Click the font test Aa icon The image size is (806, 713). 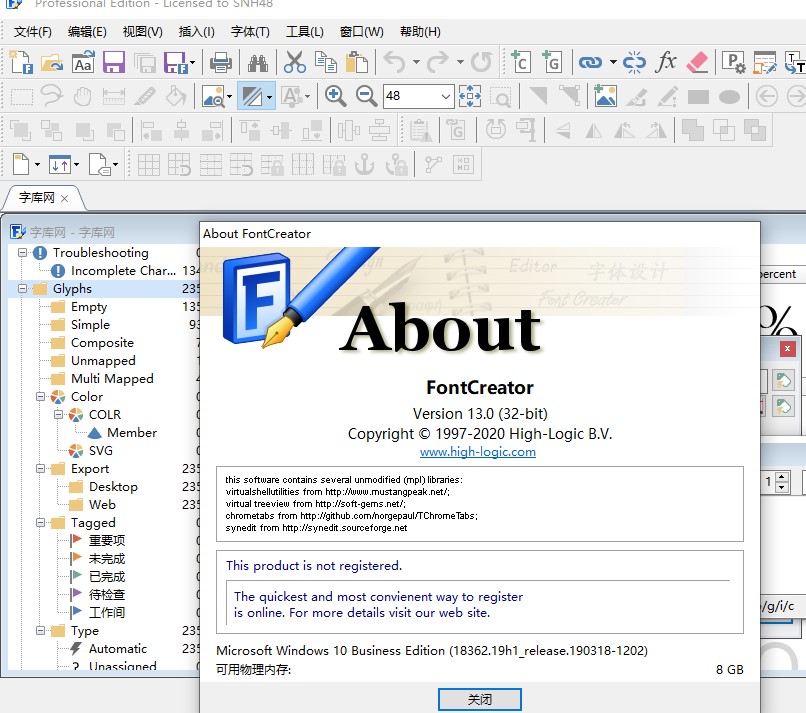coord(83,62)
